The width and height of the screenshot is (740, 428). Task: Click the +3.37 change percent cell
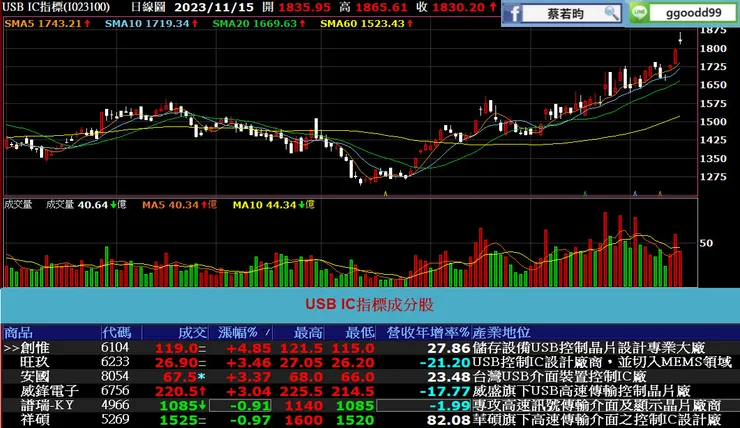click(x=249, y=378)
